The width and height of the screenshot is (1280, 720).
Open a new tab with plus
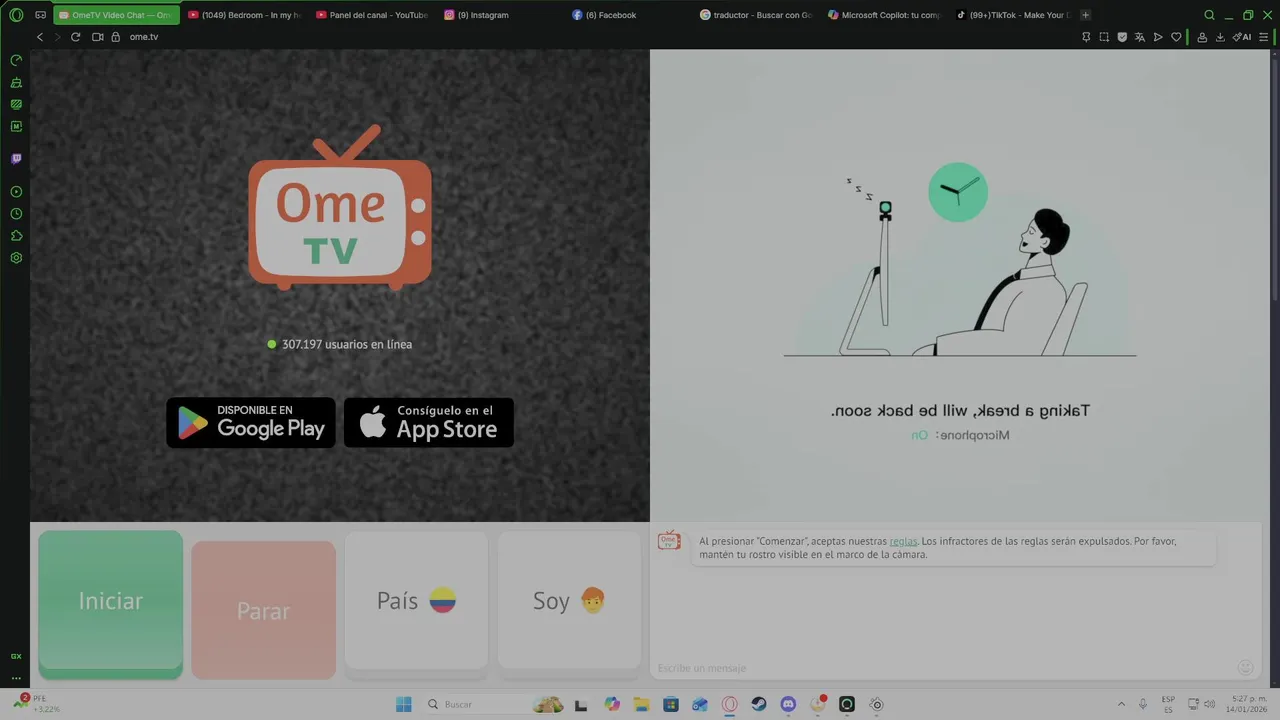tap(1086, 15)
